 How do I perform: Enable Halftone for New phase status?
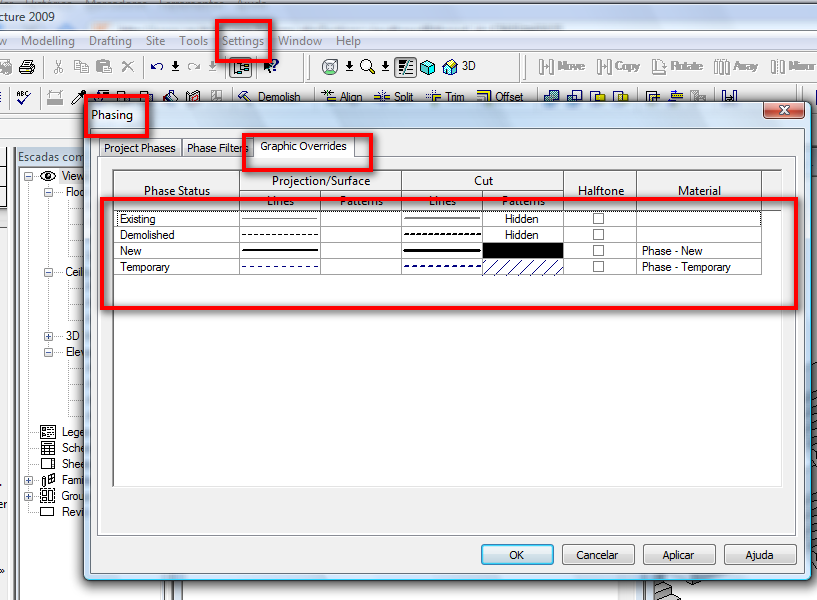pyautogui.click(x=599, y=251)
